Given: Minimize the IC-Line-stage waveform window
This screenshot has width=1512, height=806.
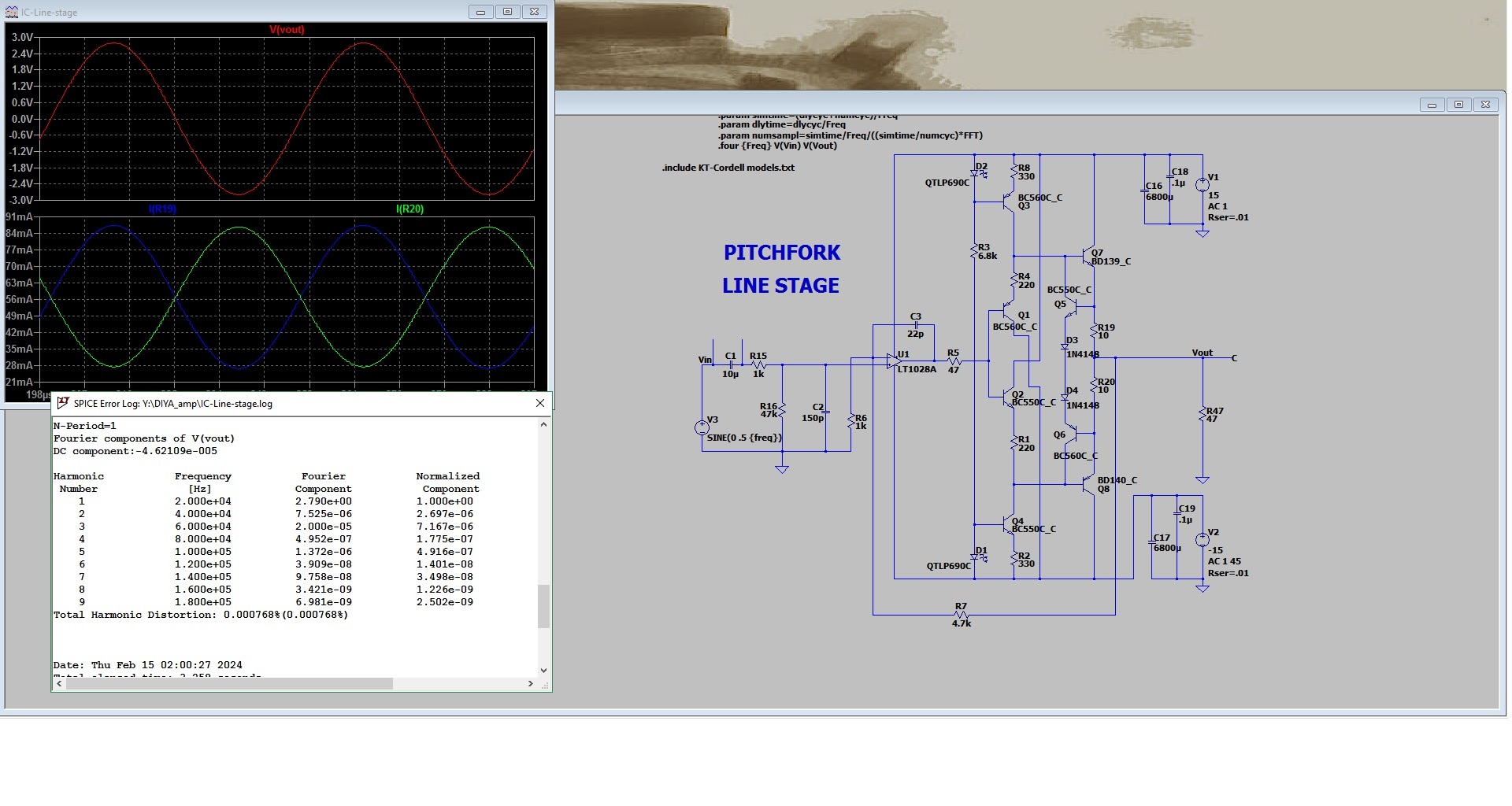Looking at the screenshot, I should tap(480, 12).
